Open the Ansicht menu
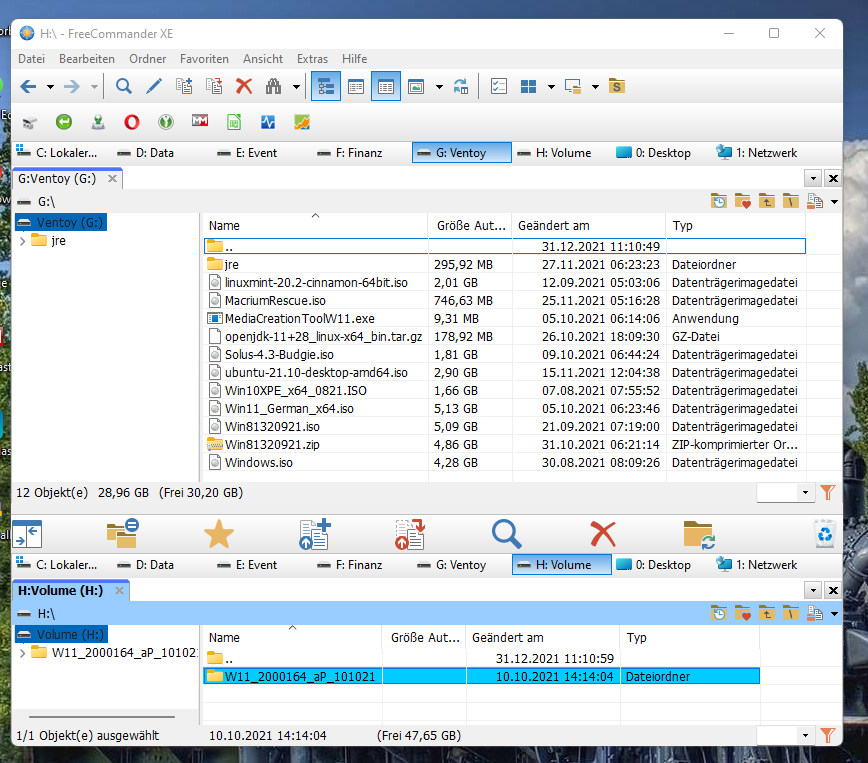Viewport: 868px width, 763px height. pos(263,59)
